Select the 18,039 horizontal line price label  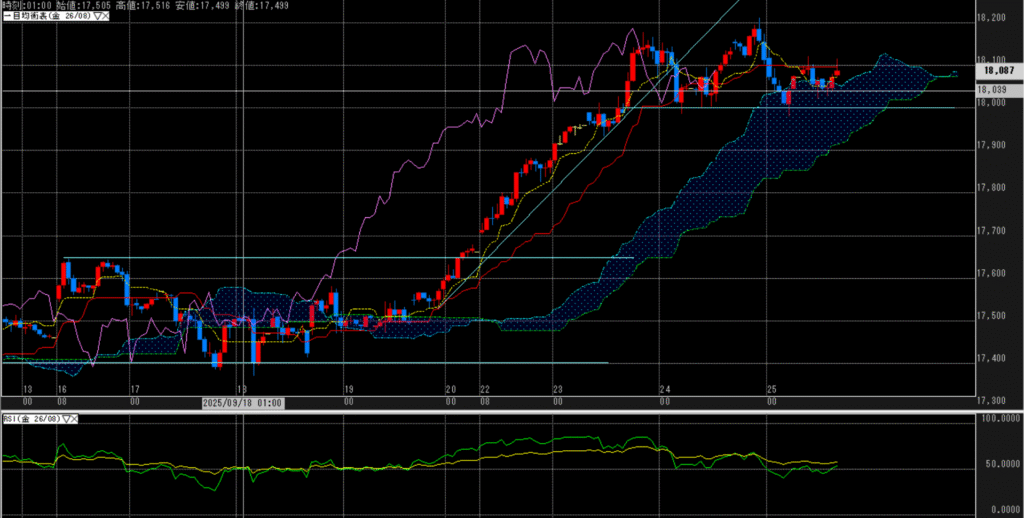[x=994, y=90]
